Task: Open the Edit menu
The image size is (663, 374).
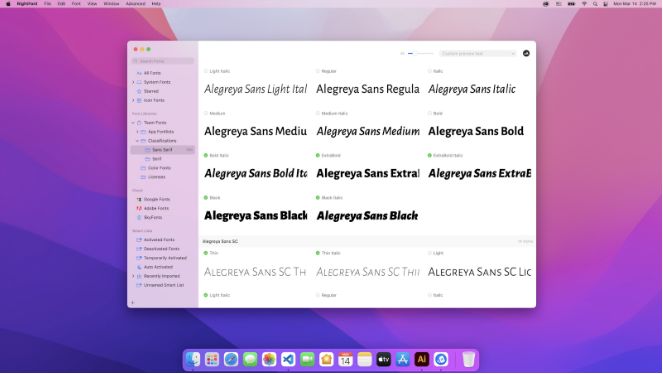Action: (x=62, y=4)
